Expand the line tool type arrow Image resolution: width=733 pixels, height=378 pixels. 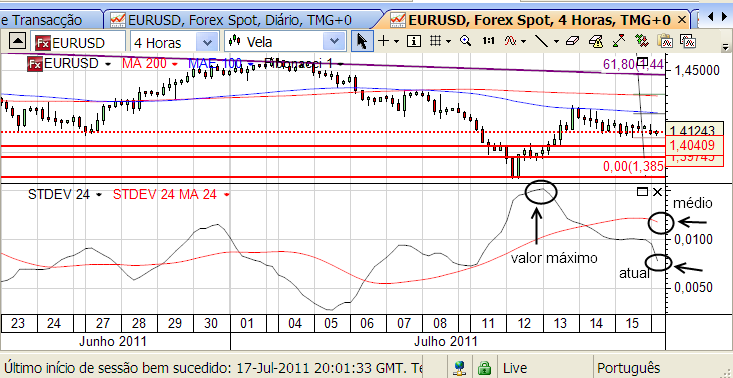[556, 42]
